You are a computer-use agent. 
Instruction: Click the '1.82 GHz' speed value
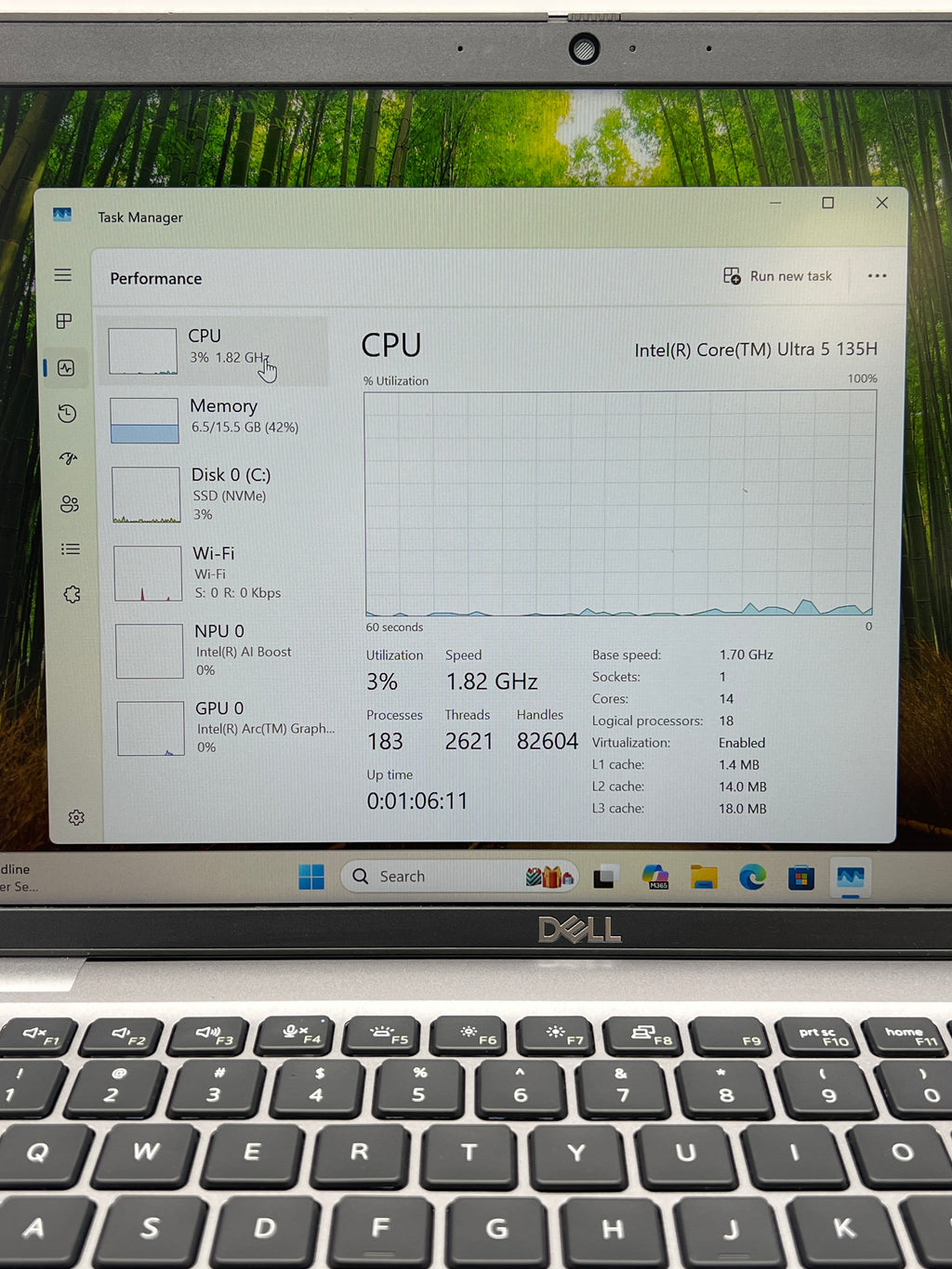coord(492,681)
